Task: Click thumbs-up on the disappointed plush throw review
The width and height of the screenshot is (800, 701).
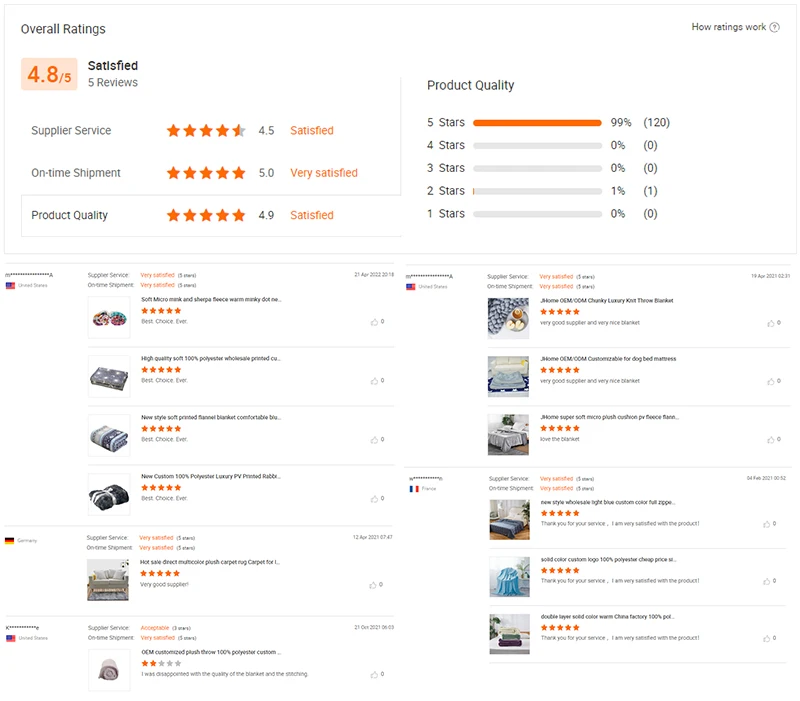Action: point(375,674)
